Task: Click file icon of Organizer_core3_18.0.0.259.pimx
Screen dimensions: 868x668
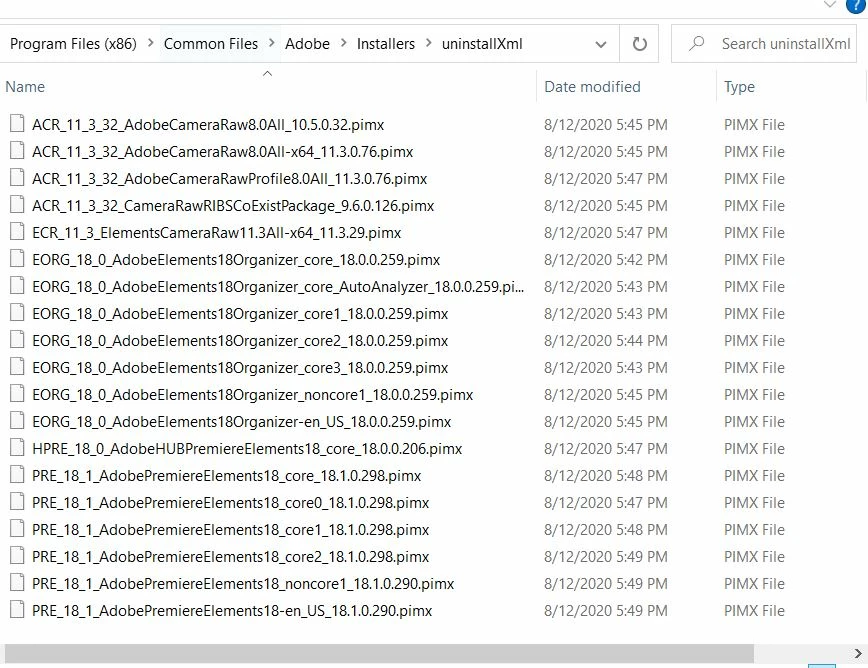Action: tap(17, 366)
